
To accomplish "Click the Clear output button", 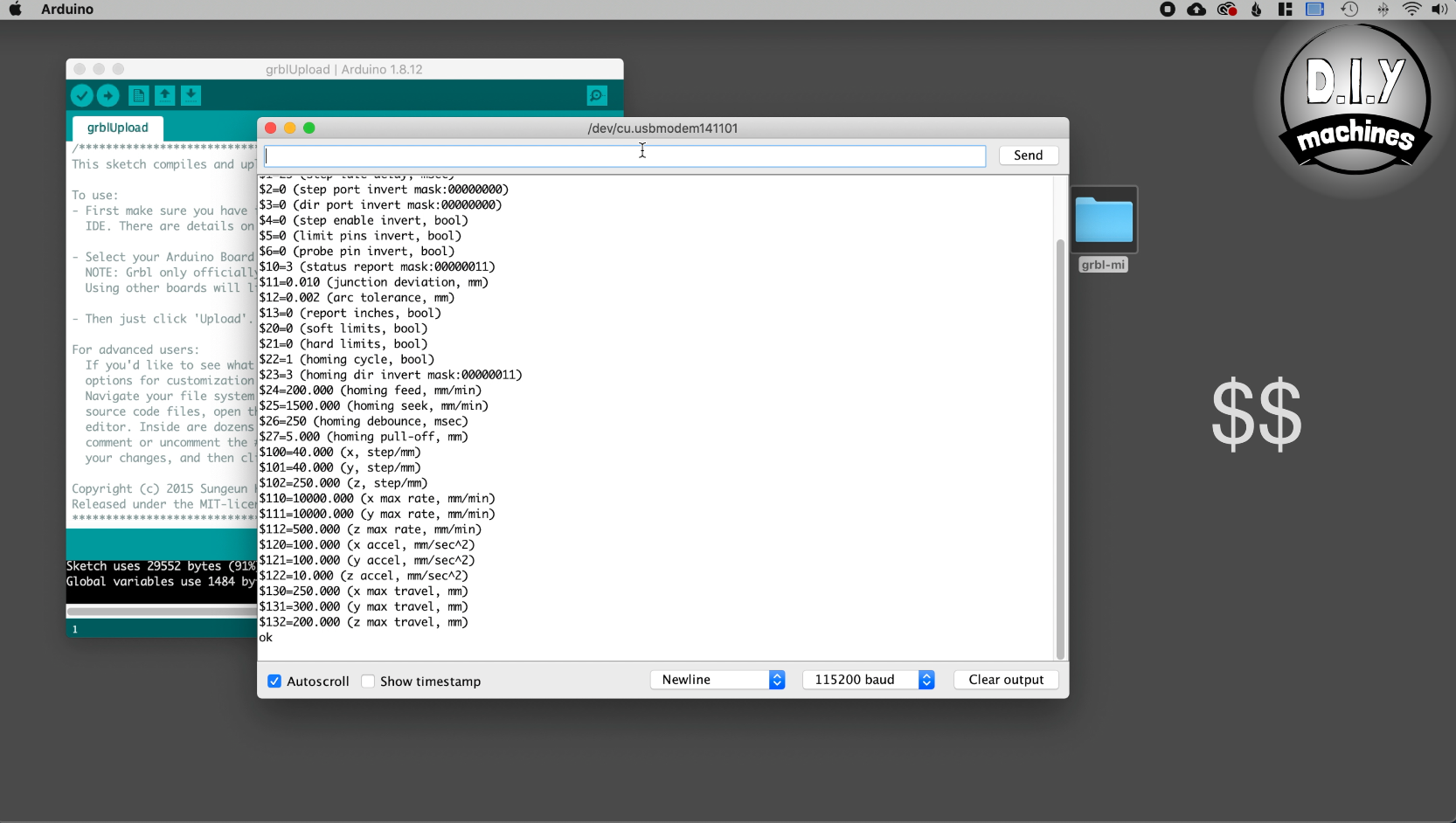I will tap(1006, 680).
